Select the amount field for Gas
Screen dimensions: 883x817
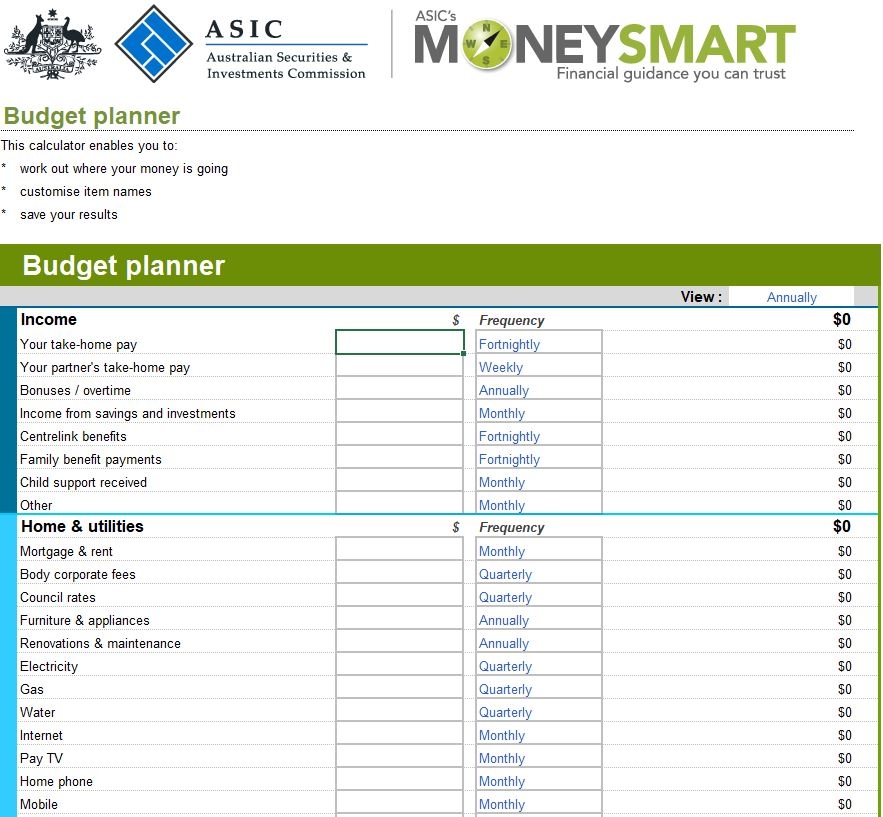point(400,689)
